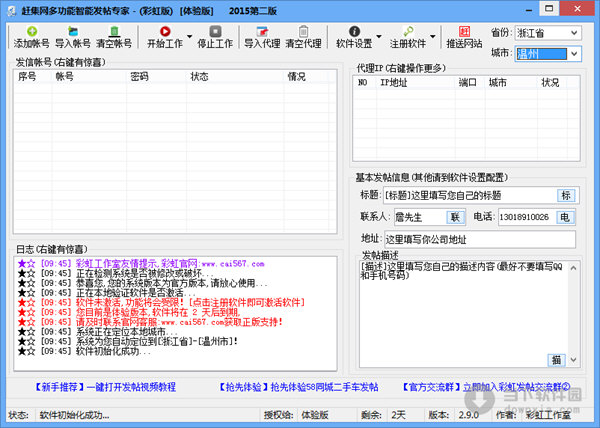The image size is (600, 428).
Task: Click the 电 button beside phone field
Action: (565, 217)
